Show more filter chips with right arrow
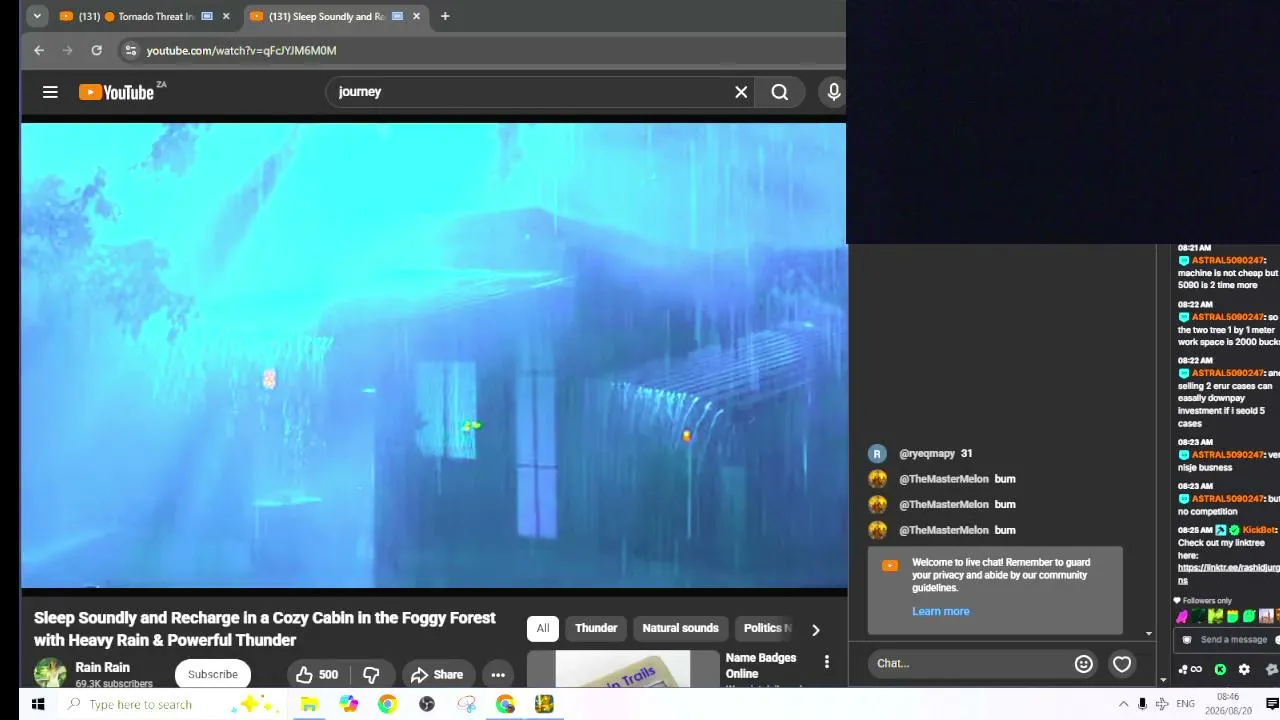The width and height of the screenshot is (1280, 720). point(815,629)
